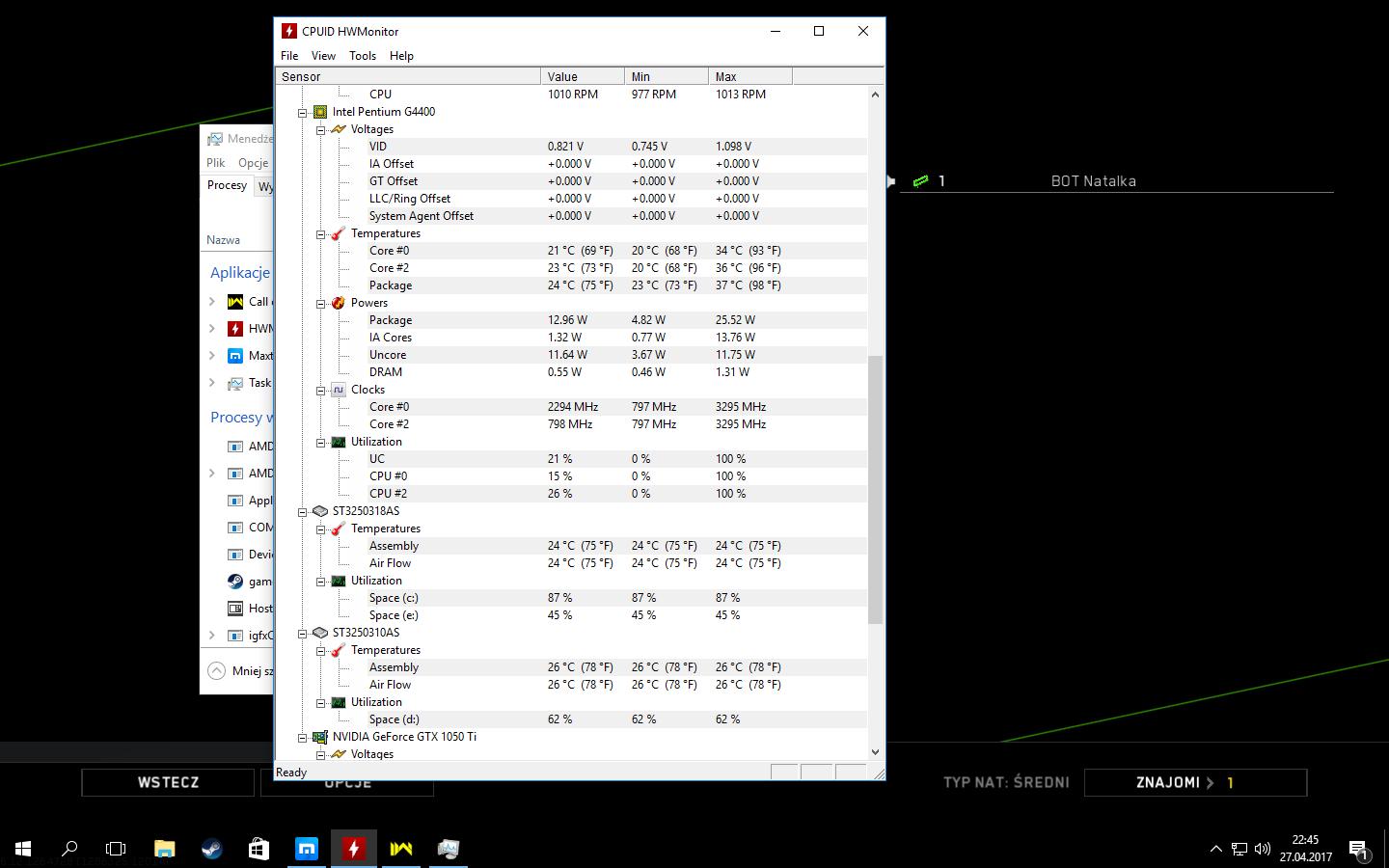Image resolution: width=1389 pixels, height=868 pixels.
Task: Open the Plik menu in Task Manager
Action: coord(216,163)
